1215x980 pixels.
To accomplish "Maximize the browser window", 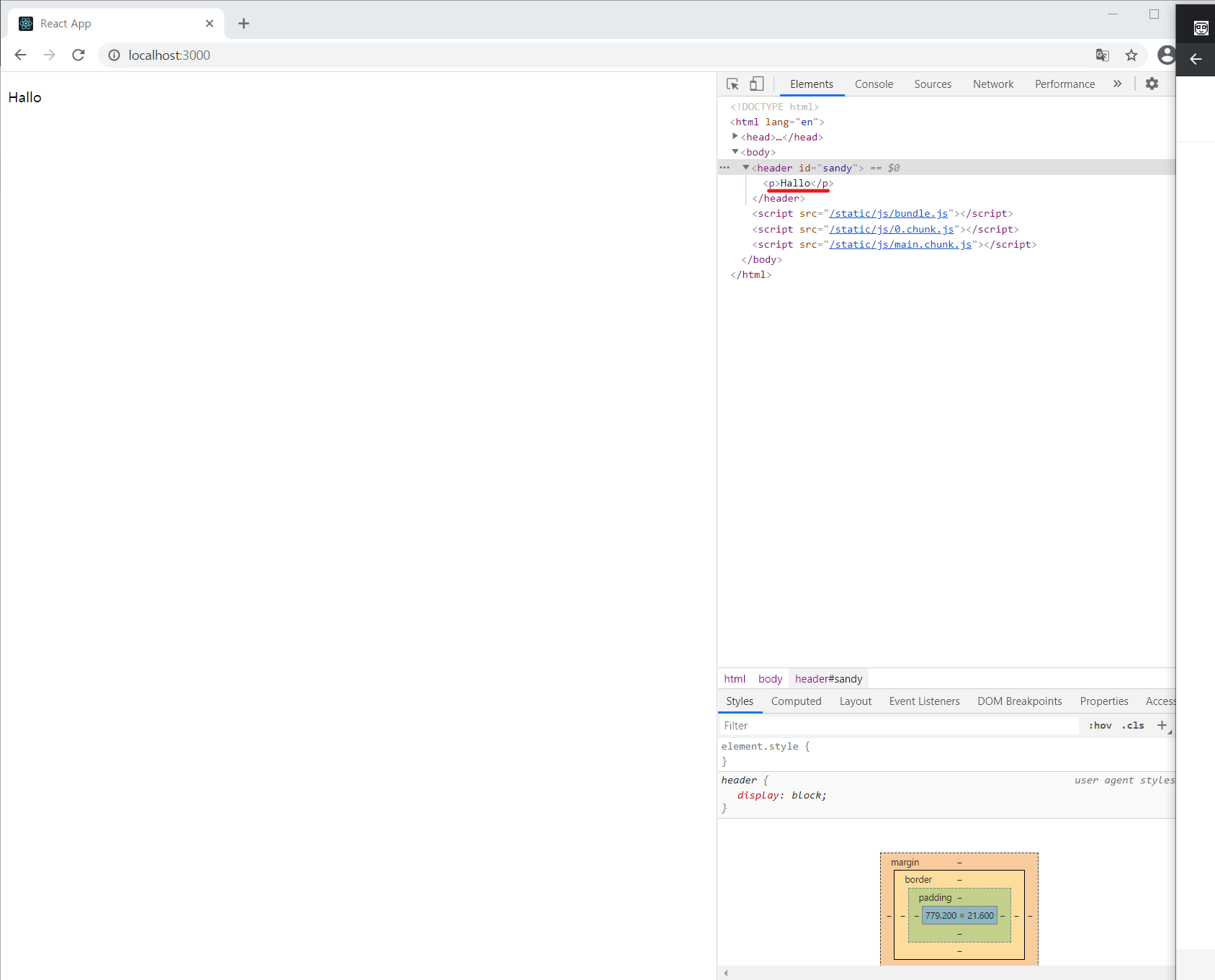I will (x=1154, y=14).
